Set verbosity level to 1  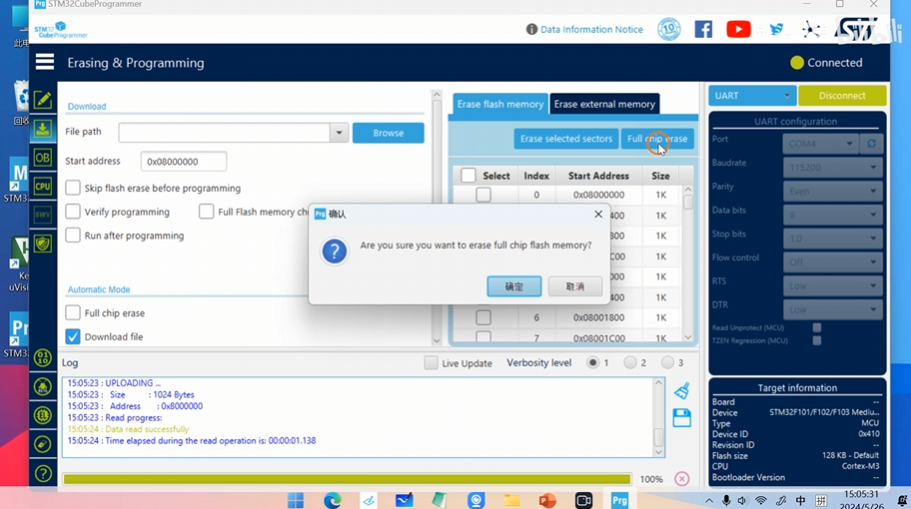(593, 363)
